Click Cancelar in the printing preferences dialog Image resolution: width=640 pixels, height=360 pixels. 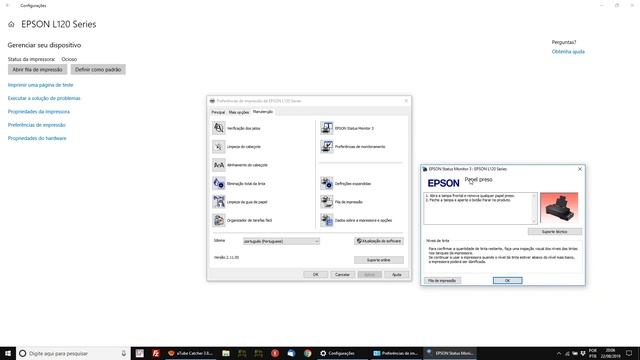pos(342,274)
